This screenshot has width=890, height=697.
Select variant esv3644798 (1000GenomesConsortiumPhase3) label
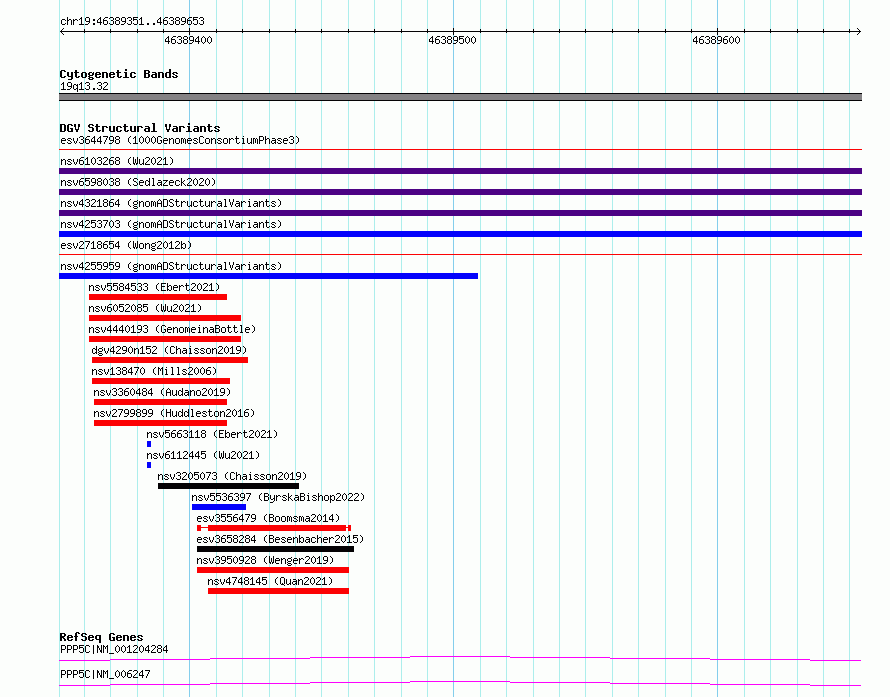180,140
